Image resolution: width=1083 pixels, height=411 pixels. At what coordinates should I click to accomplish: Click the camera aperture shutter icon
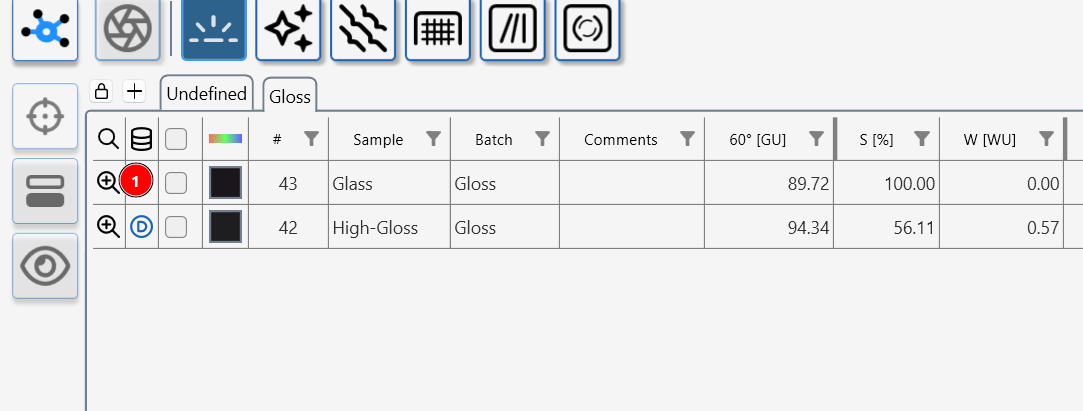(127, 29)
